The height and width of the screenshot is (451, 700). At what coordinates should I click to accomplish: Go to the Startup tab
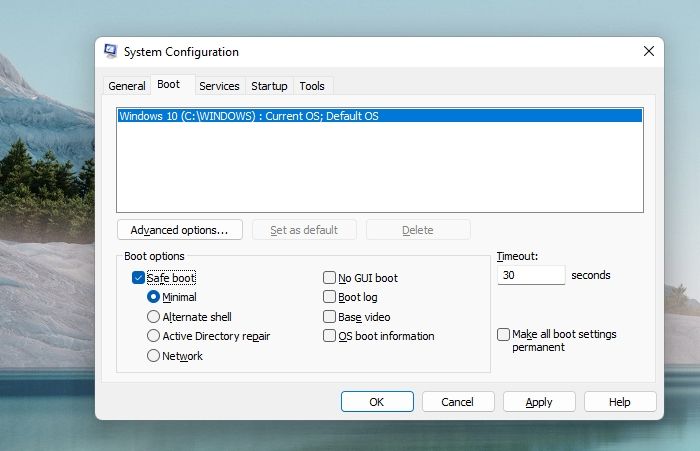(269, 86)
